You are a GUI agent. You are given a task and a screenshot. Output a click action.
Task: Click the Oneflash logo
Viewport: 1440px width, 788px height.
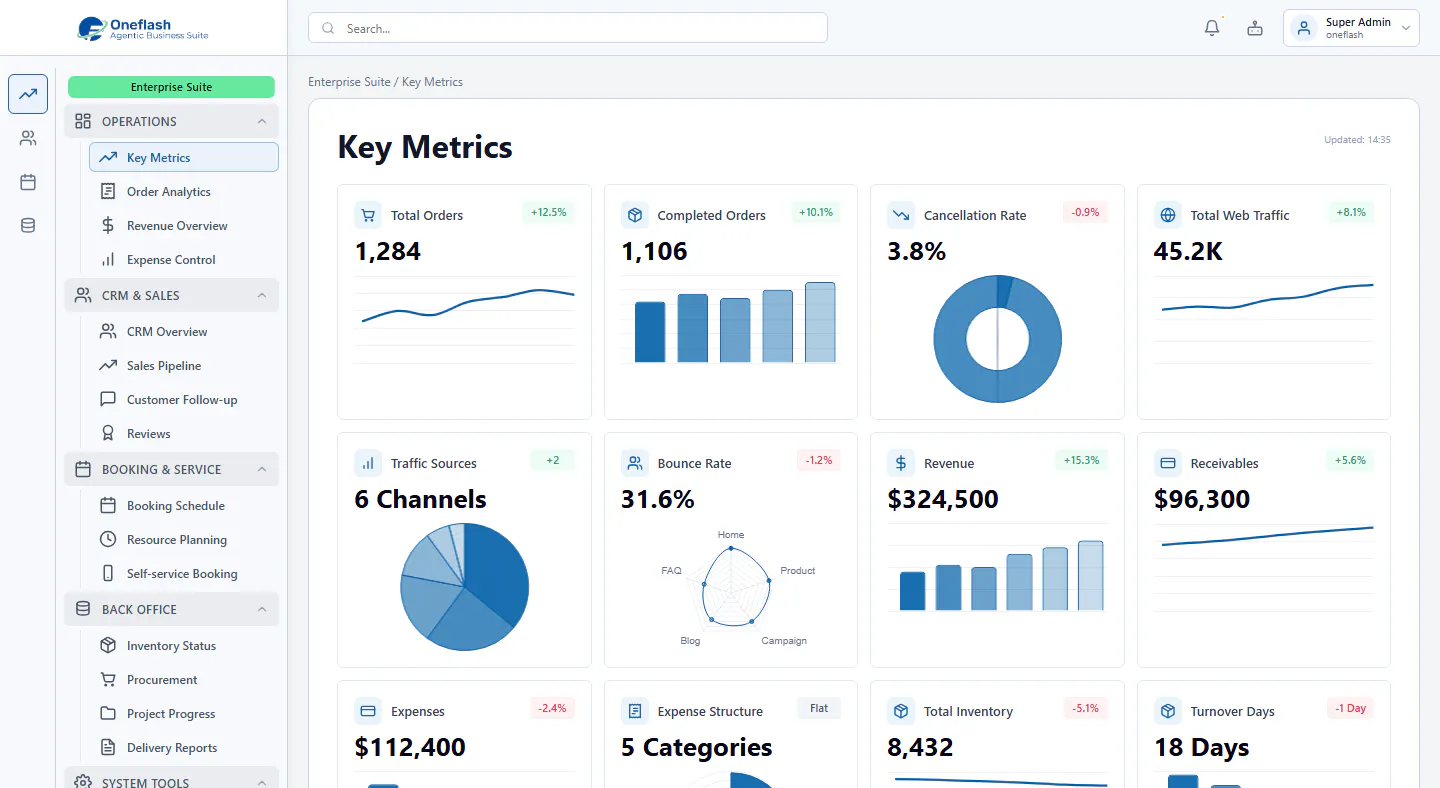click(143, 28)
